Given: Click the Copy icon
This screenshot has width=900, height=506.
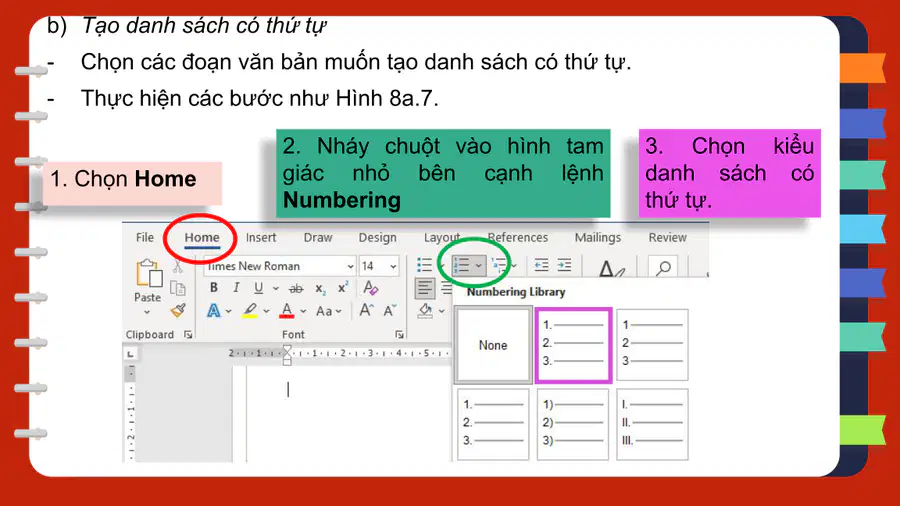Looking at the screenshot, I should coord(178,289).
